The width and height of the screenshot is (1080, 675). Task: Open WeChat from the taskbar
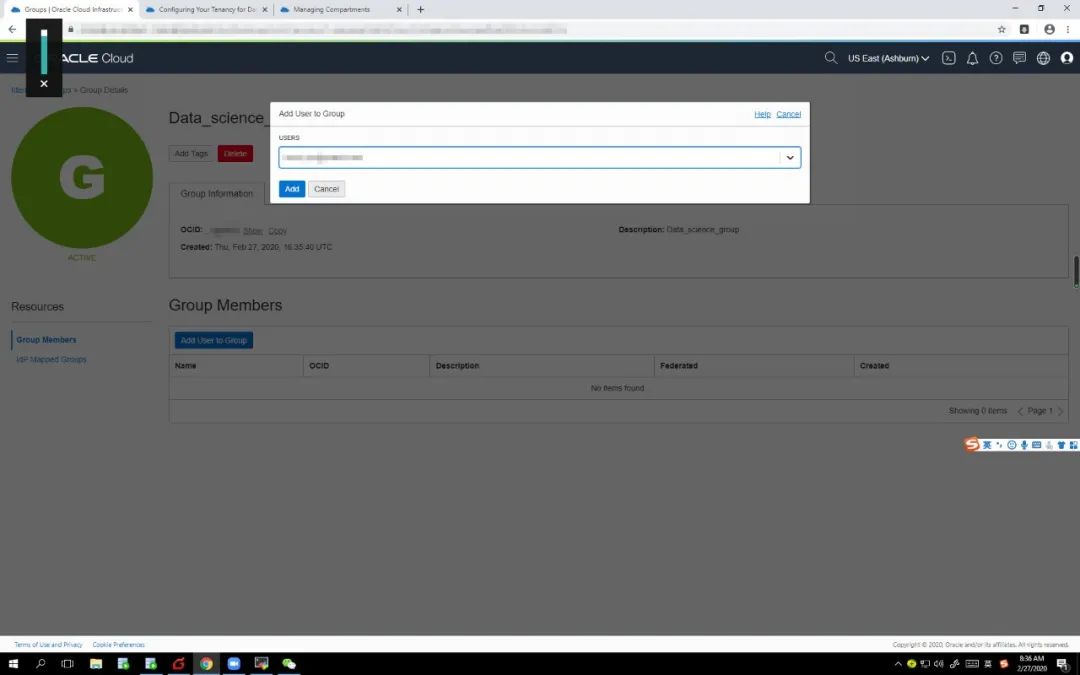click(289, 664)
